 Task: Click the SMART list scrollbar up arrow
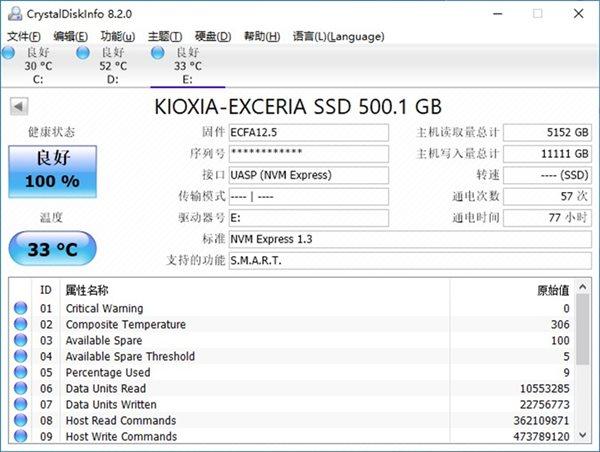(x=583, y=287)
